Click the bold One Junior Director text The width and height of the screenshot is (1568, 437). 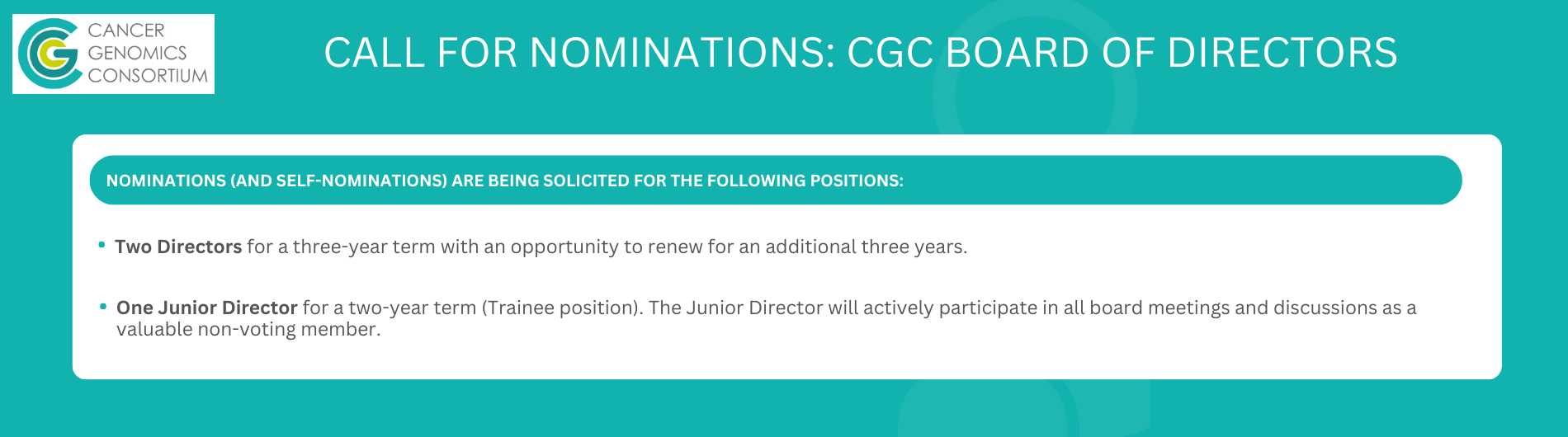pos(206,308)
